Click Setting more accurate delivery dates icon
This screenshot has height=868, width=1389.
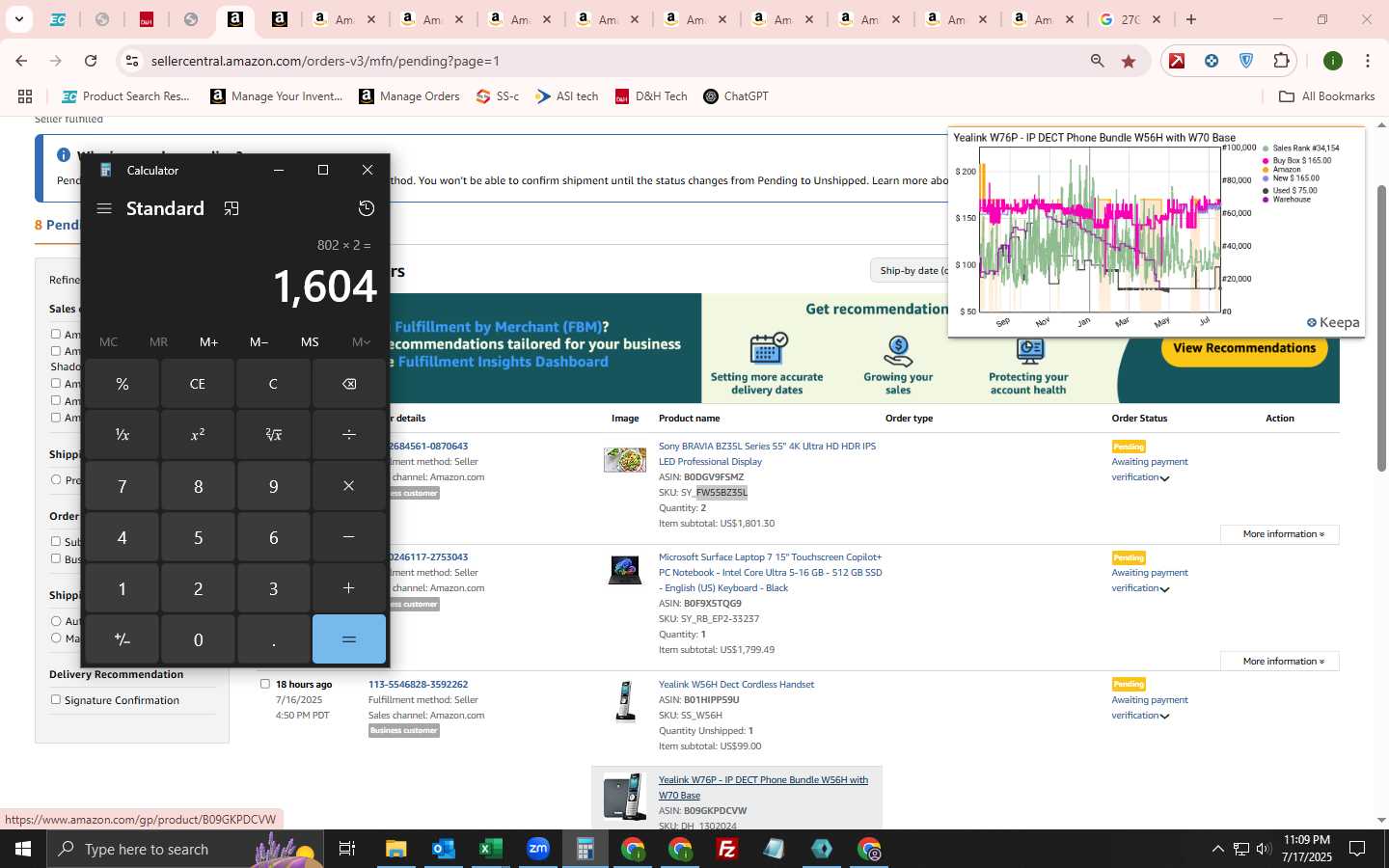pos(768,349)
